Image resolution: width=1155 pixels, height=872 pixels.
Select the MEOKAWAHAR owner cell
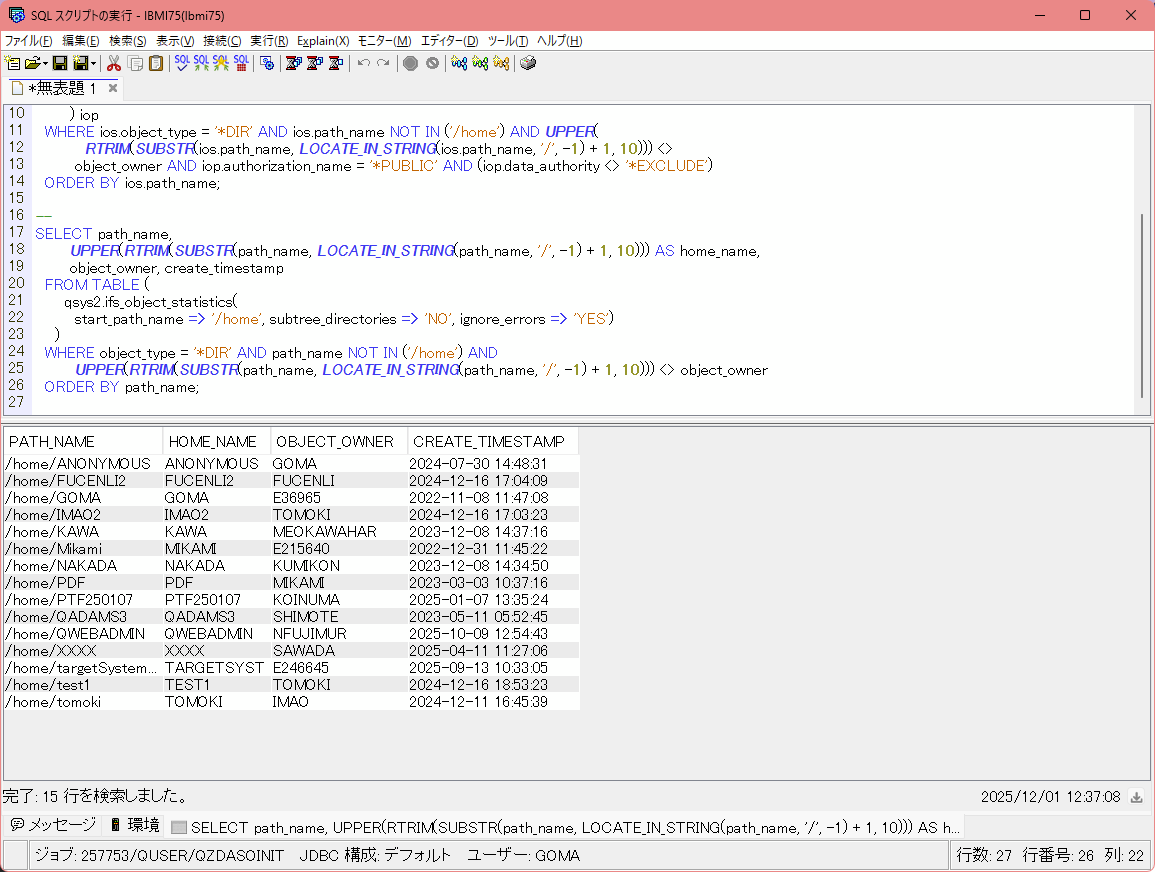coord(339,532)
